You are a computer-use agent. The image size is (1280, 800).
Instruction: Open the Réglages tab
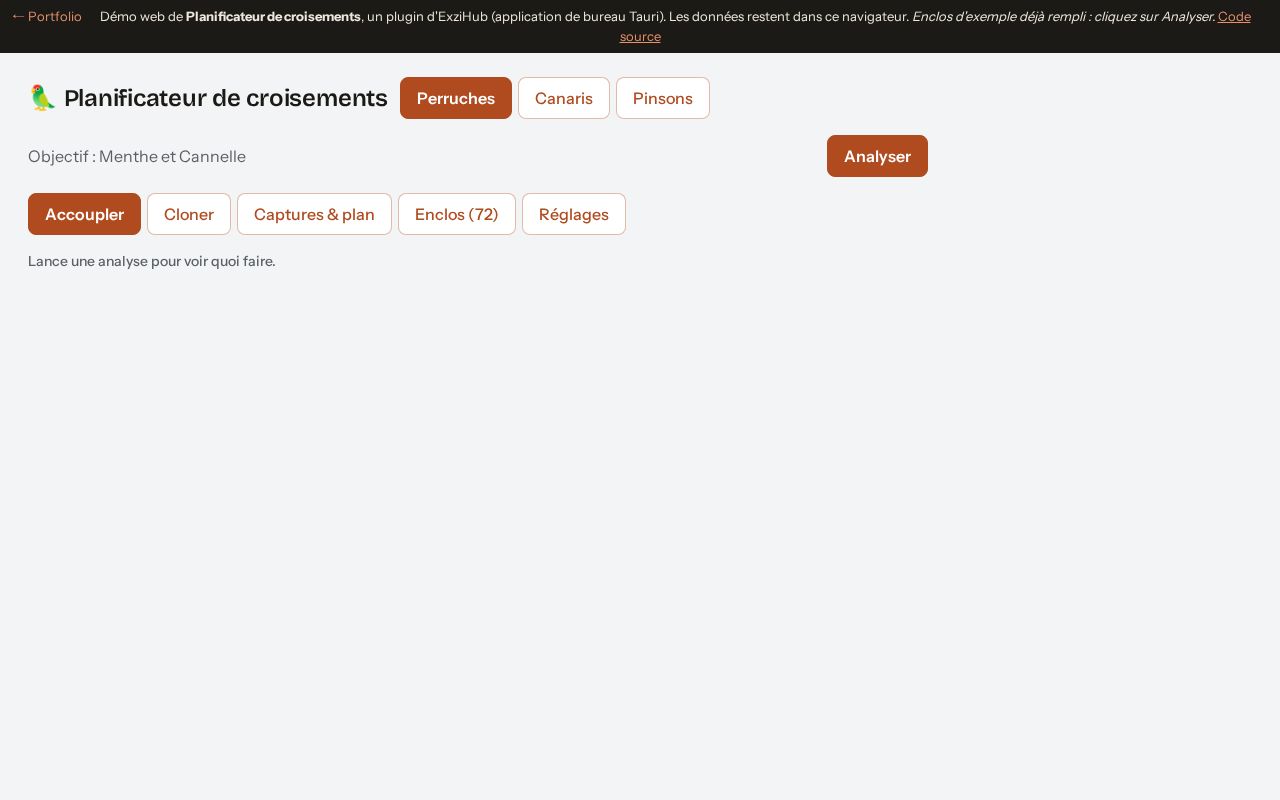point(574,214)
